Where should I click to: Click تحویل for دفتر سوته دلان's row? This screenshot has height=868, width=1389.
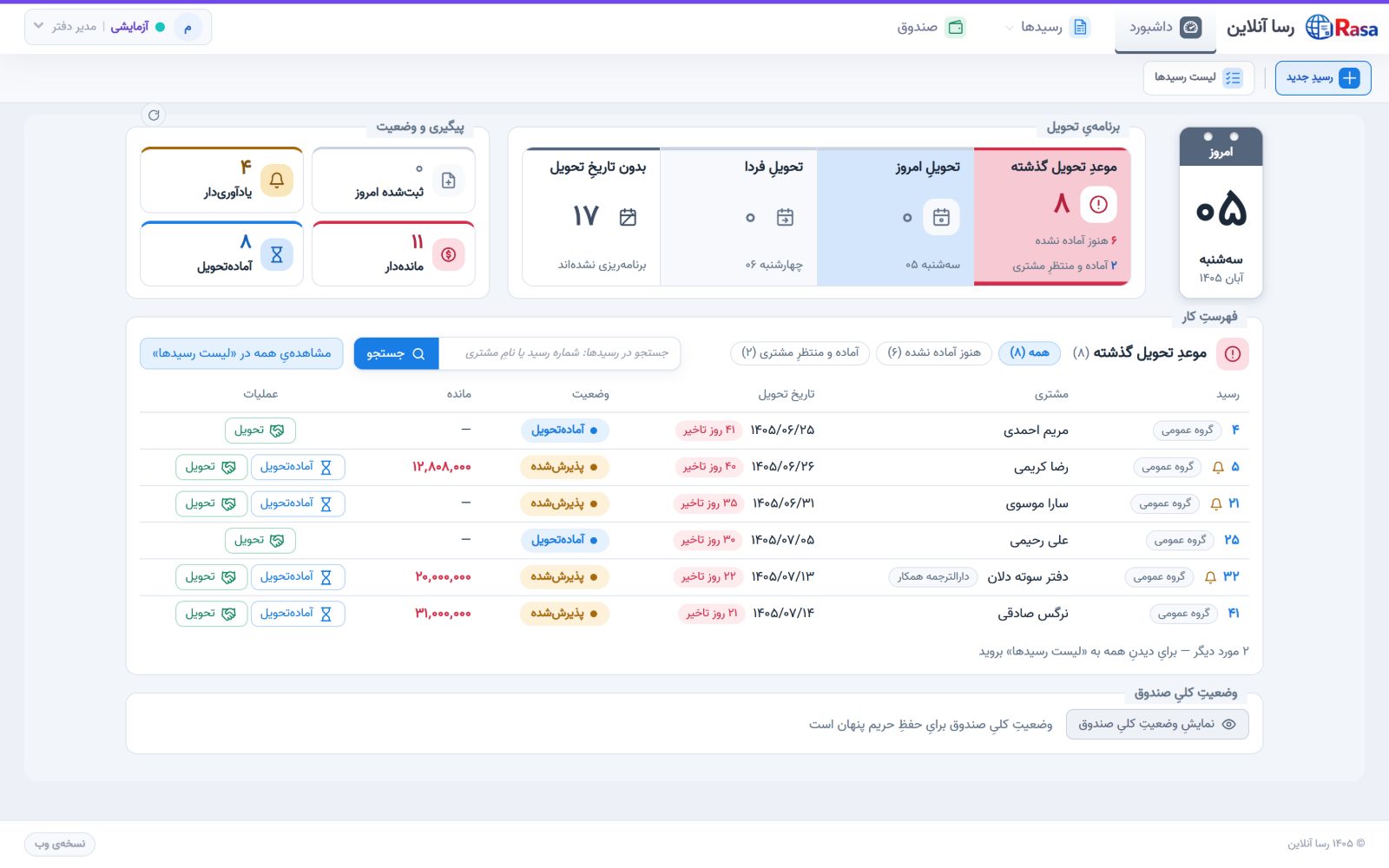(x=211, y=577)
